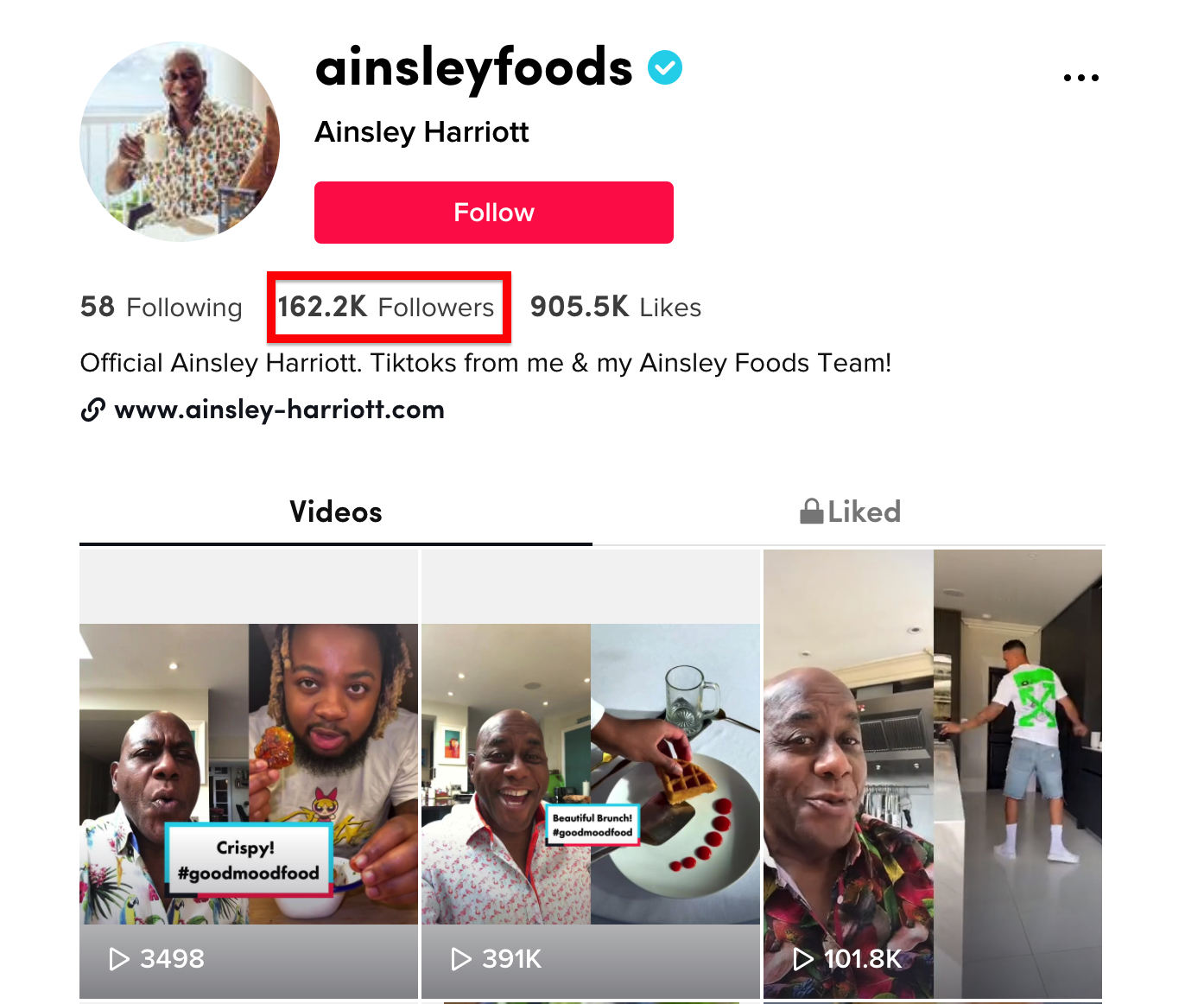Open the Beautiful Brunch! waffle video
Viewport: 1204px width, 1004px height.
591,774
